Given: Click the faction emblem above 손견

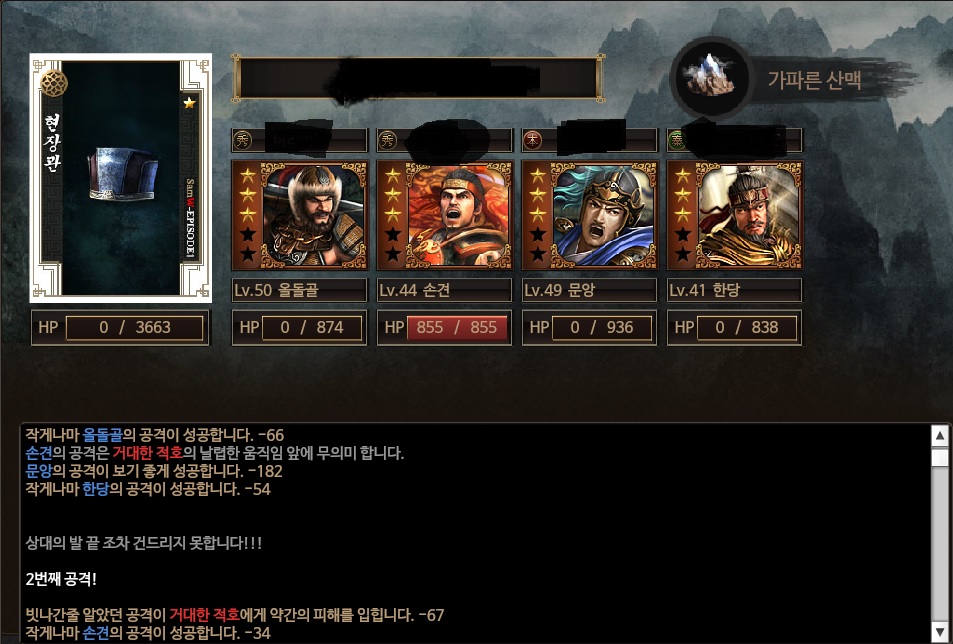Looking at the screenshot, I should (388, 141).
